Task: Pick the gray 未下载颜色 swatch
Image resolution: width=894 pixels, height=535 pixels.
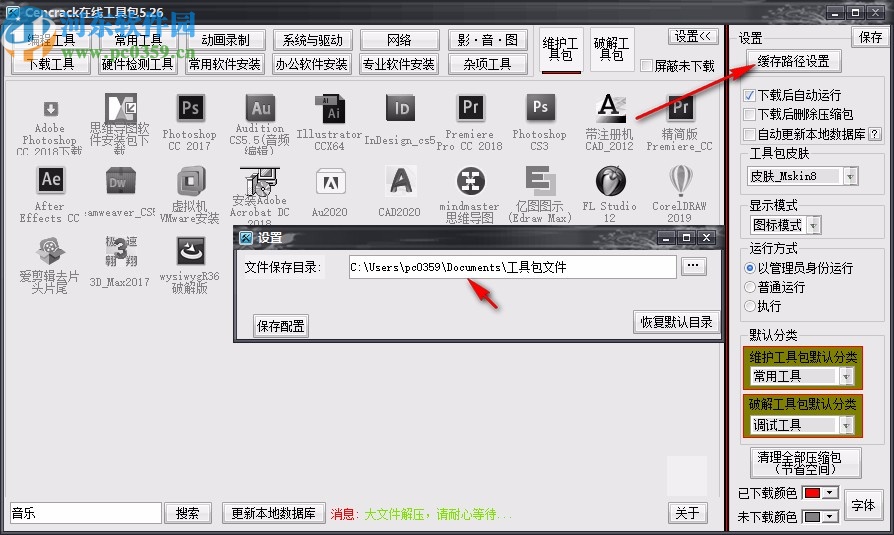Action: point(812,516)
